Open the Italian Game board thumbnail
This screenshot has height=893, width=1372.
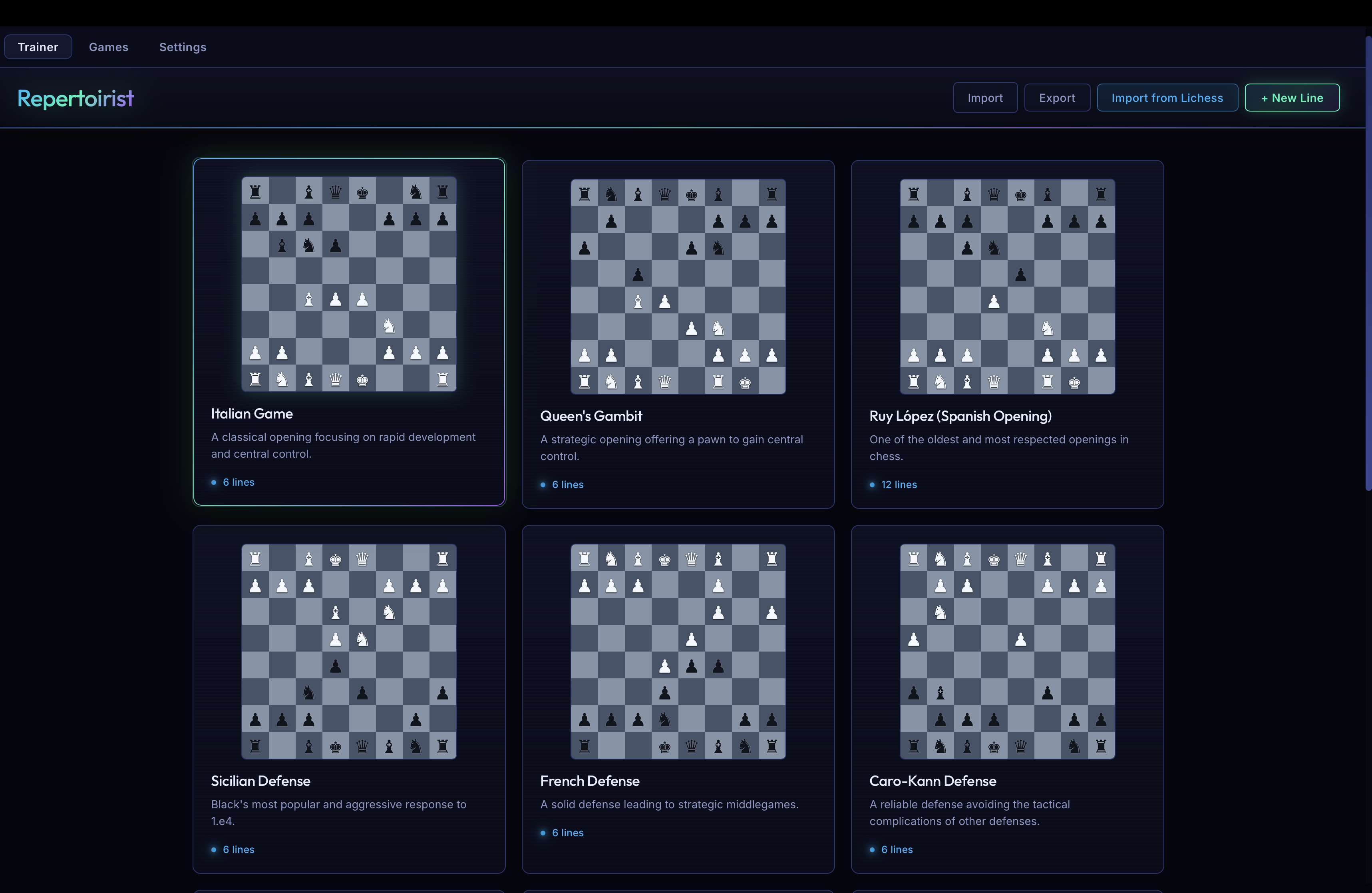(x=349, y=284)
